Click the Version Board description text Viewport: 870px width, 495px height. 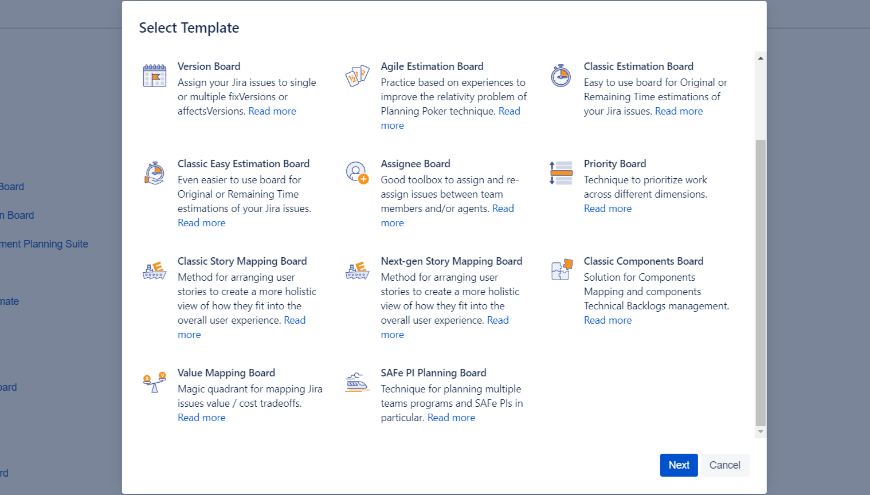(247, 97)
